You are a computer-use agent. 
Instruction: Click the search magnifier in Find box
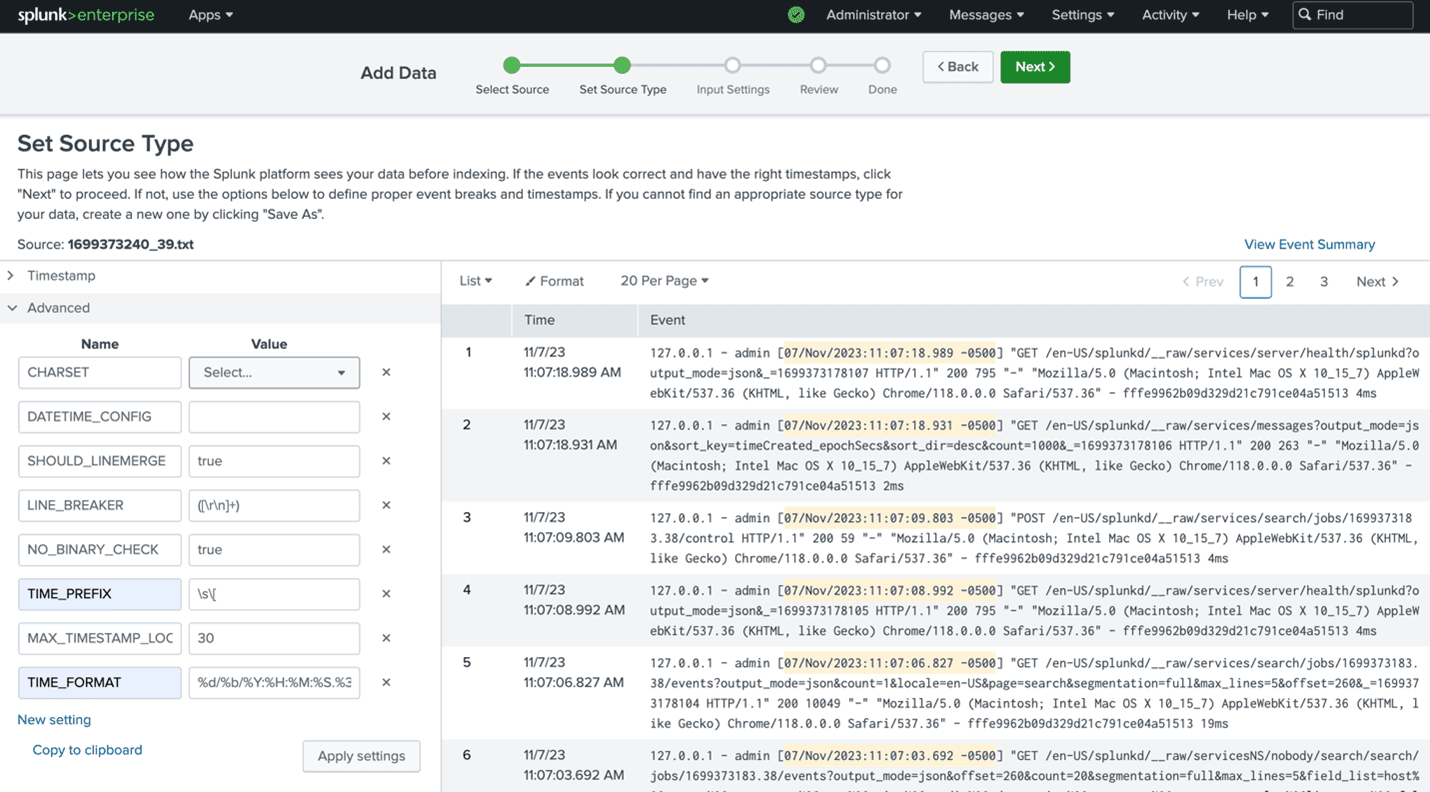tap(1305, 15)
